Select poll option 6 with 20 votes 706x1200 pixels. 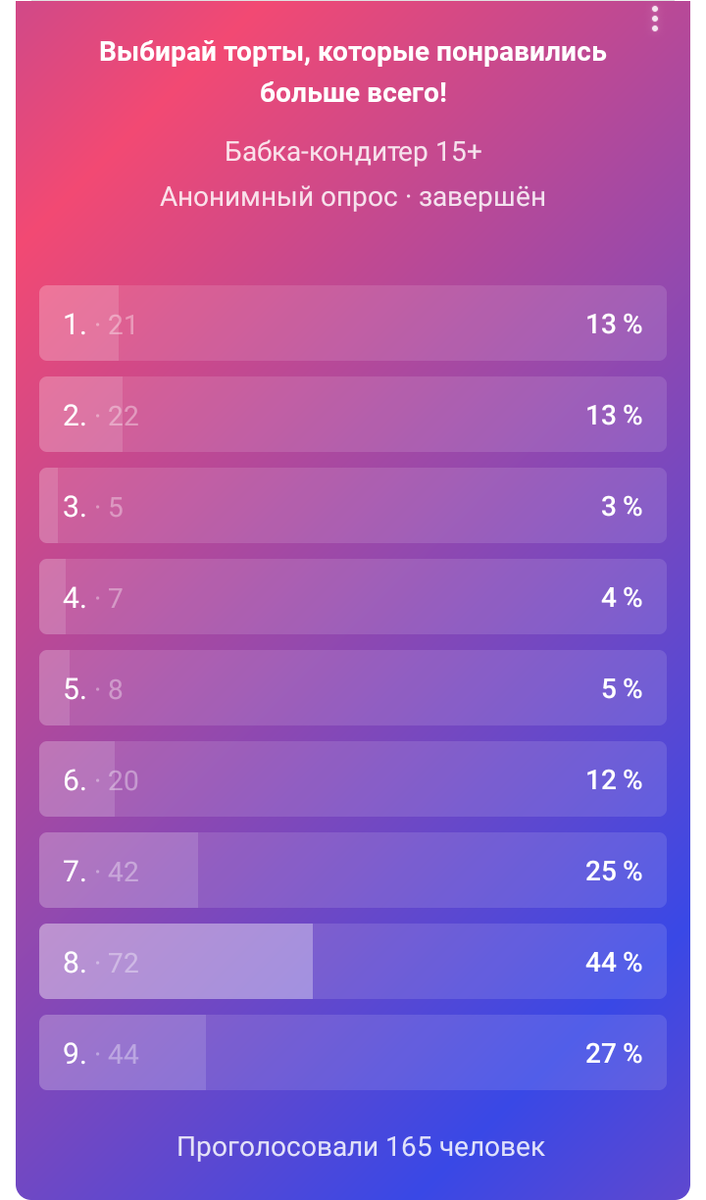pyautogui.click(x=353, y=779)
